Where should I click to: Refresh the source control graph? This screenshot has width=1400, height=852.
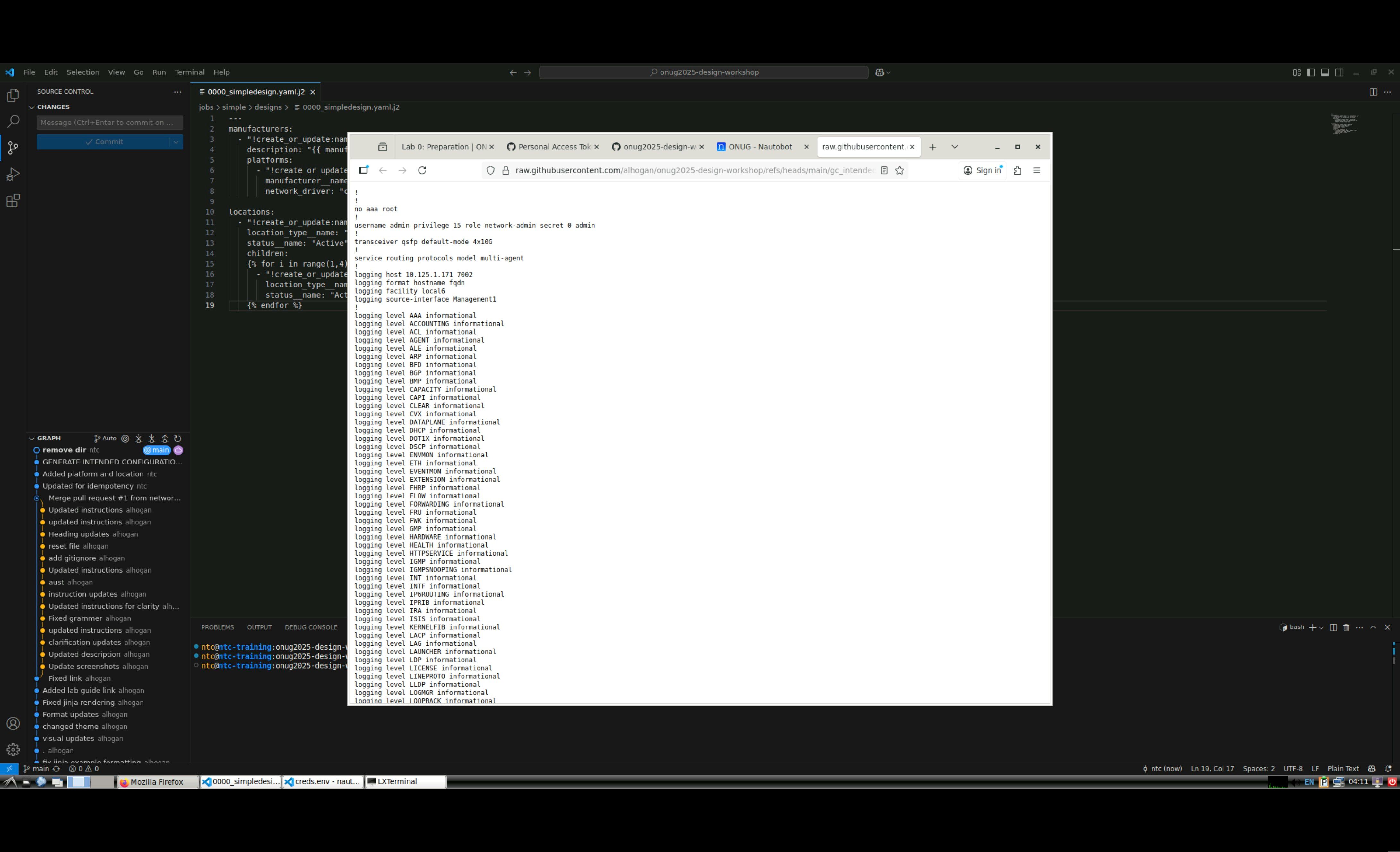pyautogui.click(x=178, y=439)
